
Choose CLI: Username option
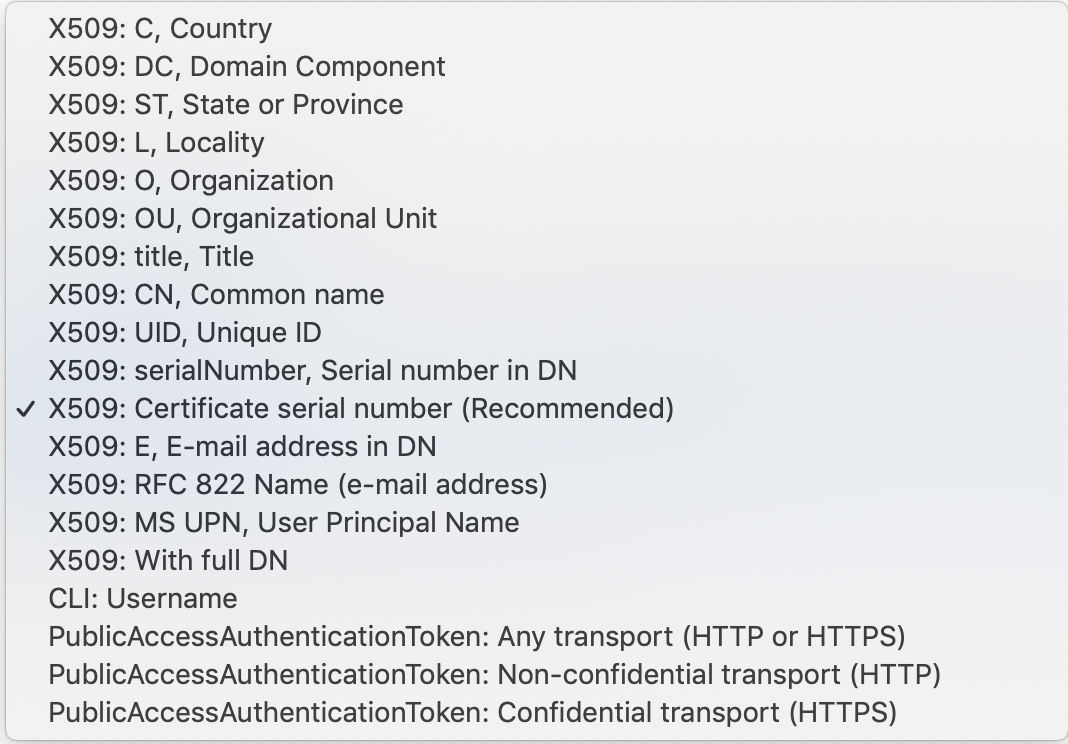[x=143, y=599]
